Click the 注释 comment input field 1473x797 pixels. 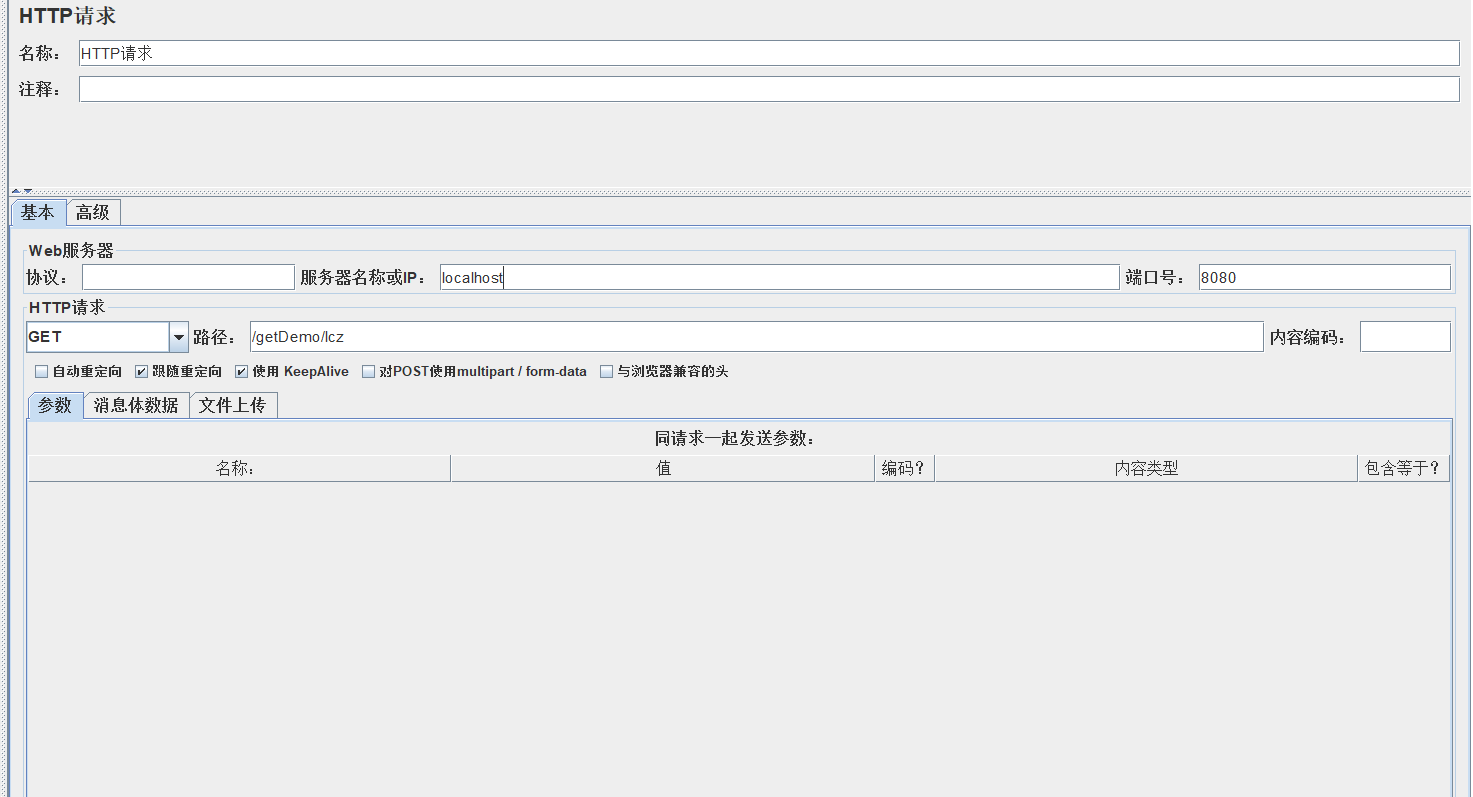click(769, 89)
